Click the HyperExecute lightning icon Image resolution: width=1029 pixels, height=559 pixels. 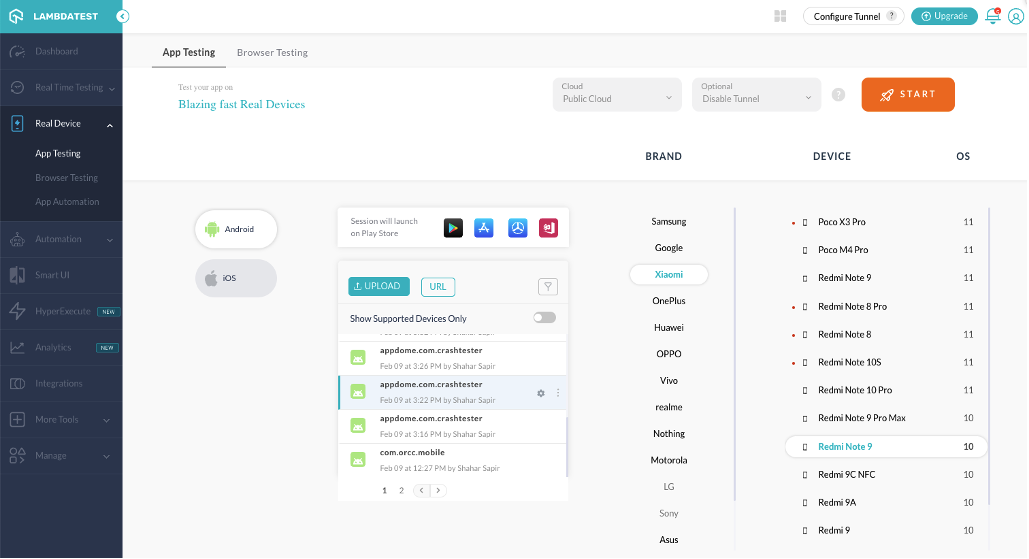(x=18, y=311)
